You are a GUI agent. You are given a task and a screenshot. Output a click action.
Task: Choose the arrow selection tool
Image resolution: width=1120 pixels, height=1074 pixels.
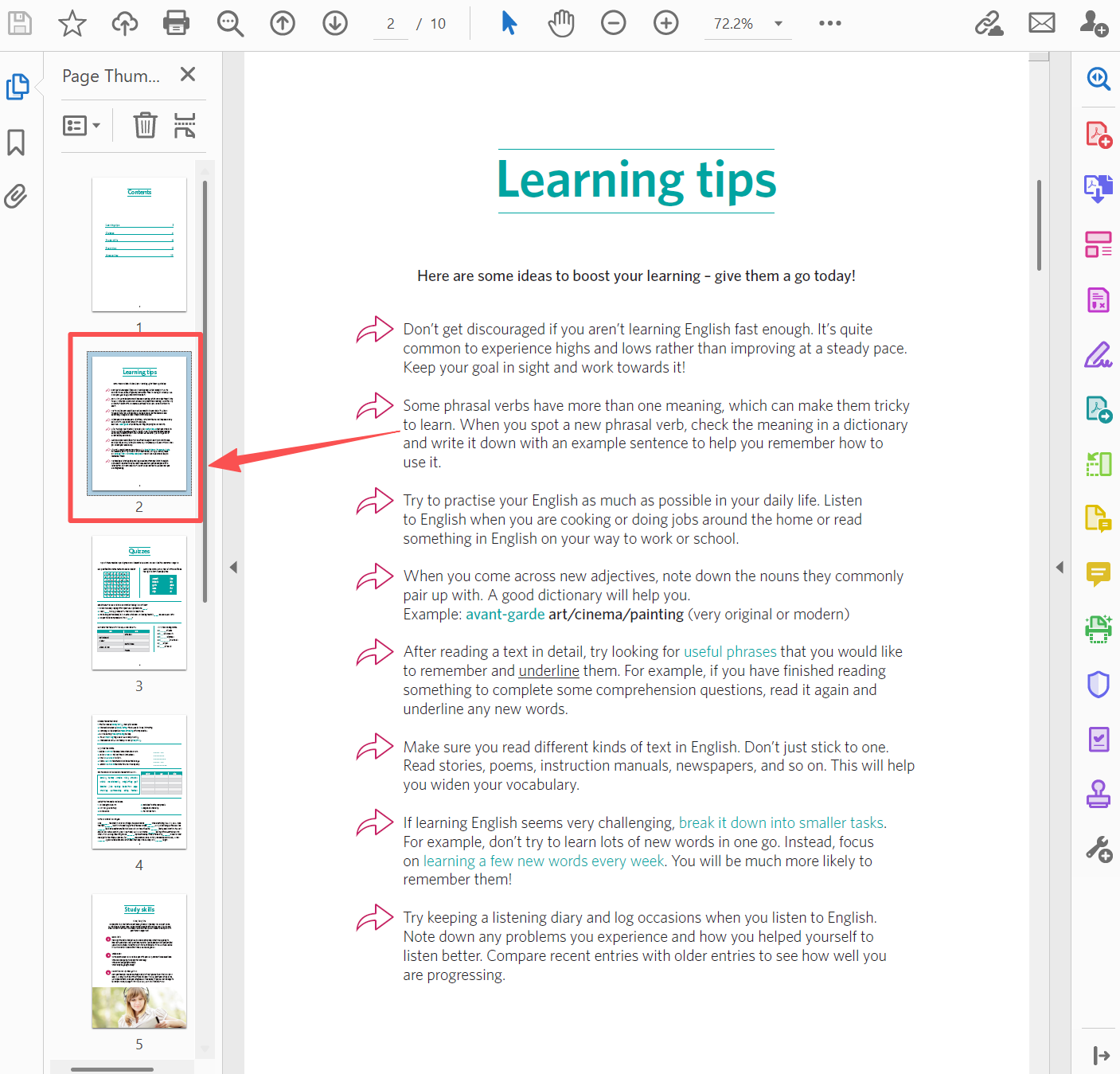click(509, 23)
